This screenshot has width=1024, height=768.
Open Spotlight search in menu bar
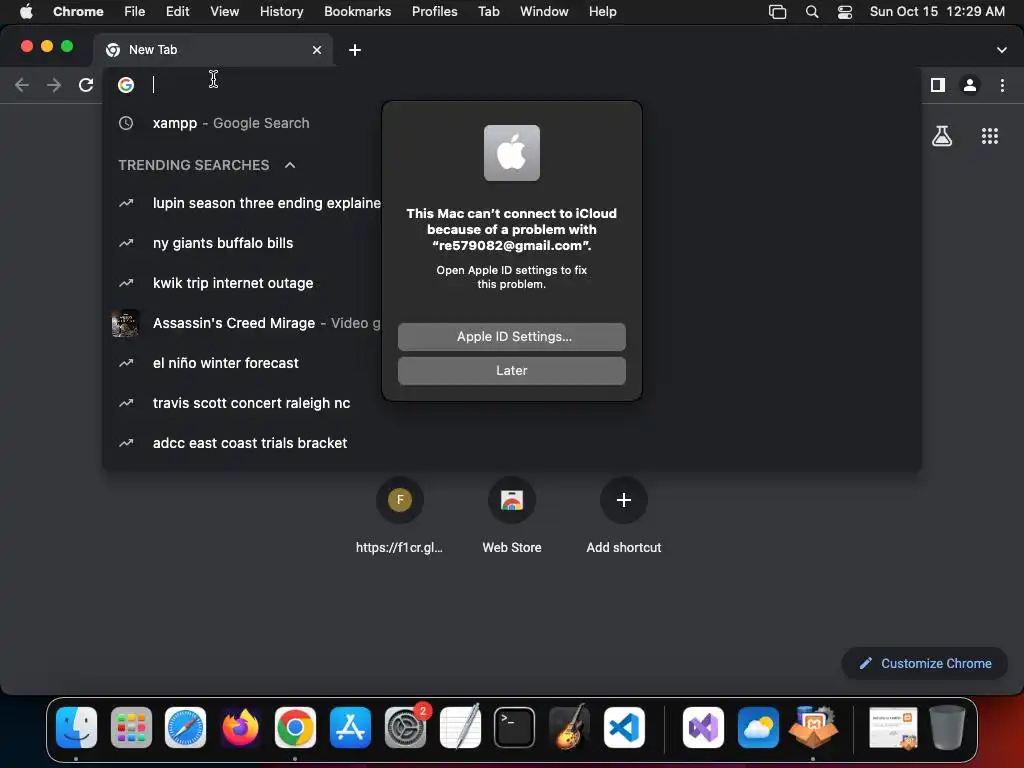tap(811, 12)
